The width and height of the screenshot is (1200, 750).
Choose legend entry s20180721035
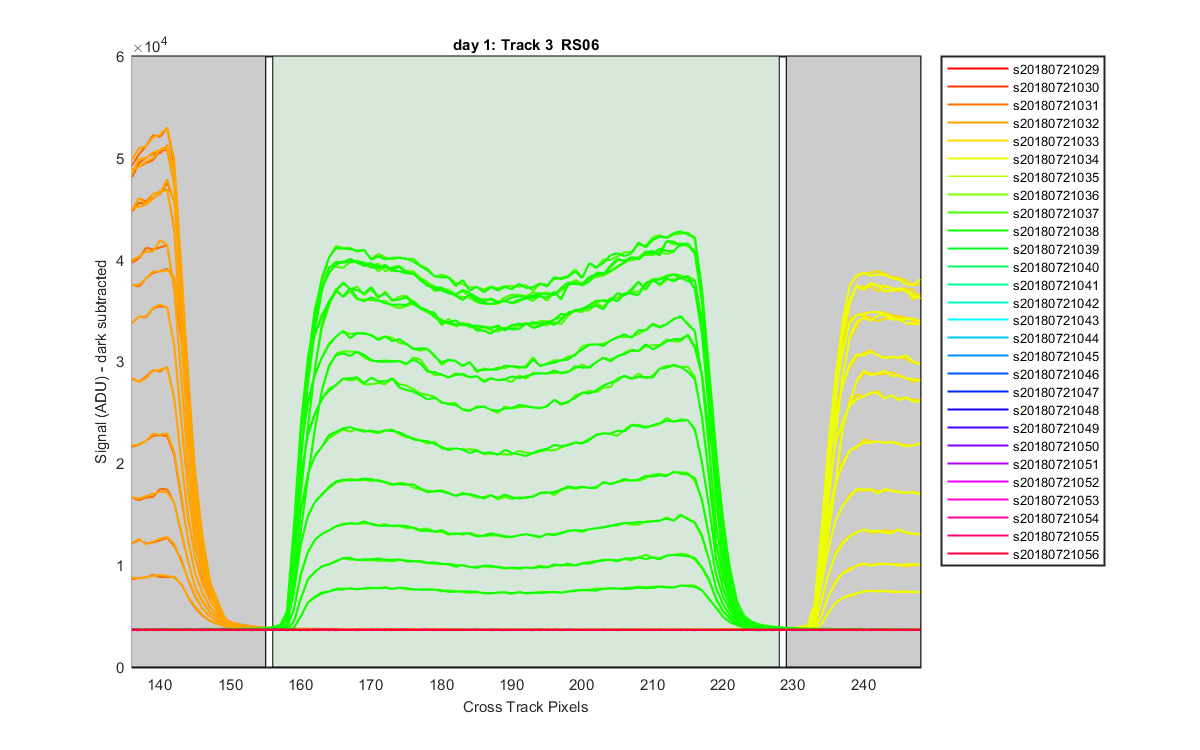(1056, 178)
